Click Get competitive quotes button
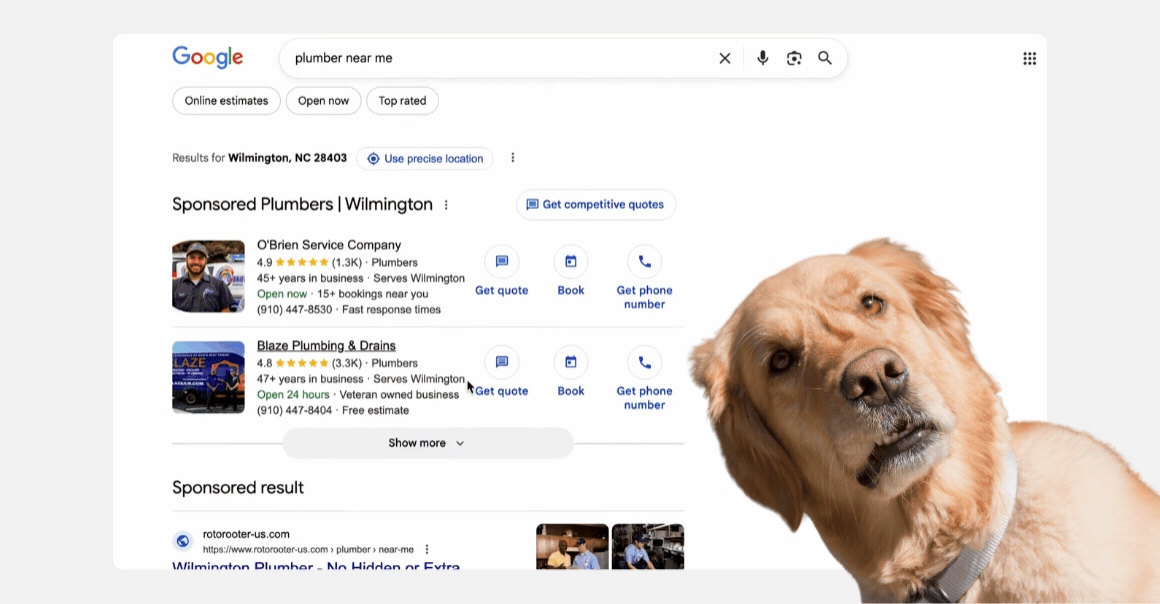Viewport: 1160px width, 604px height. click(x=596, y=205)
